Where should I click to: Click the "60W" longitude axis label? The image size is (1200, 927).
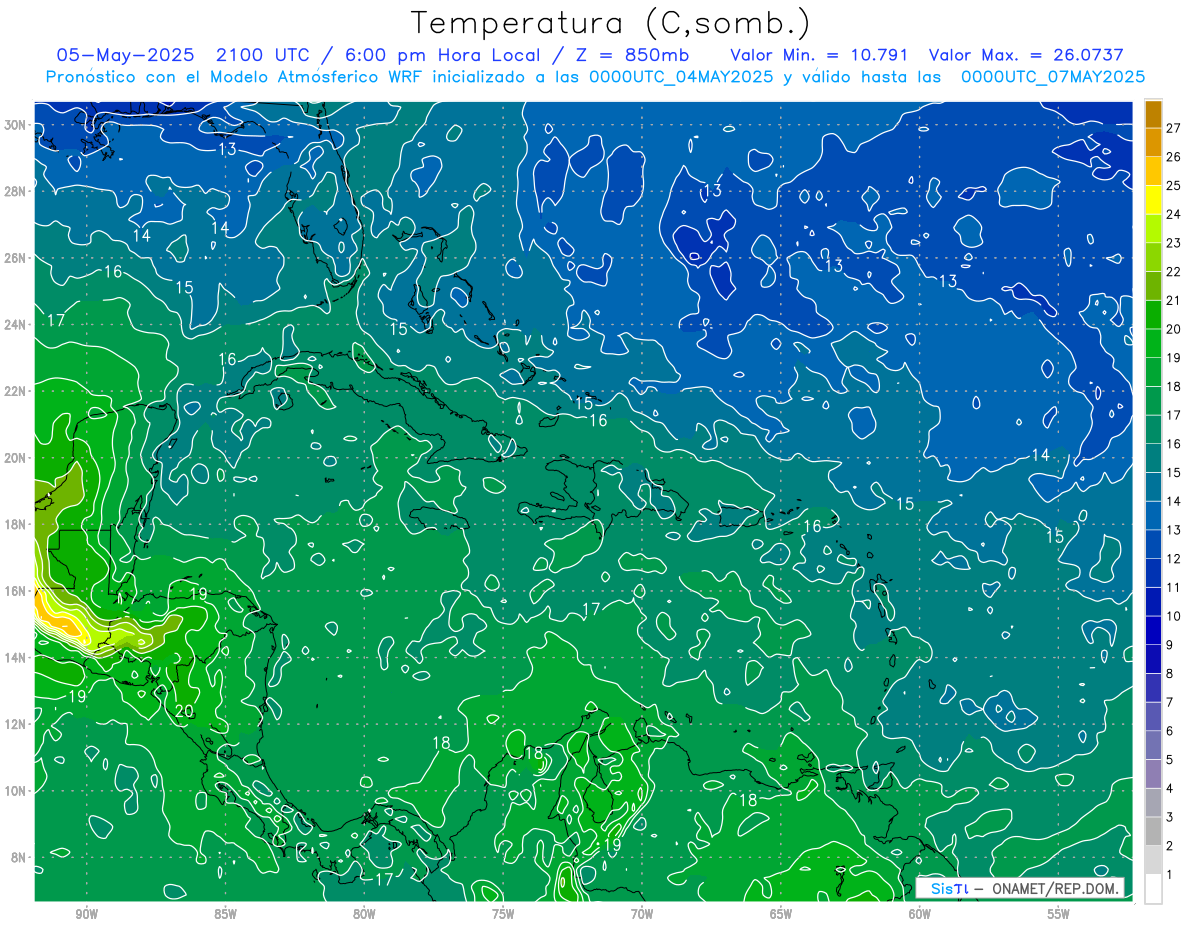[x=920, y=913]
